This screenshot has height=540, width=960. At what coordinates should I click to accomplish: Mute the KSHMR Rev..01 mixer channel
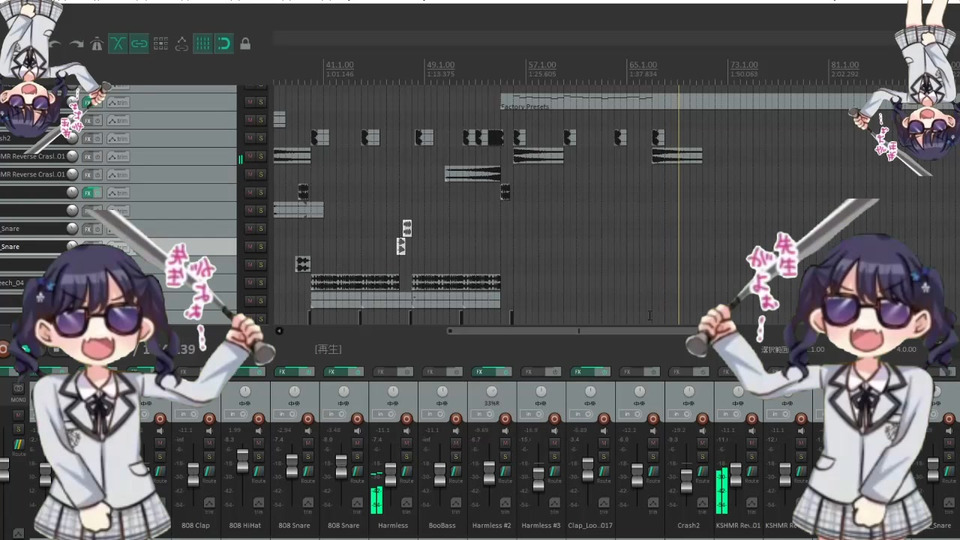pos(752,443)
